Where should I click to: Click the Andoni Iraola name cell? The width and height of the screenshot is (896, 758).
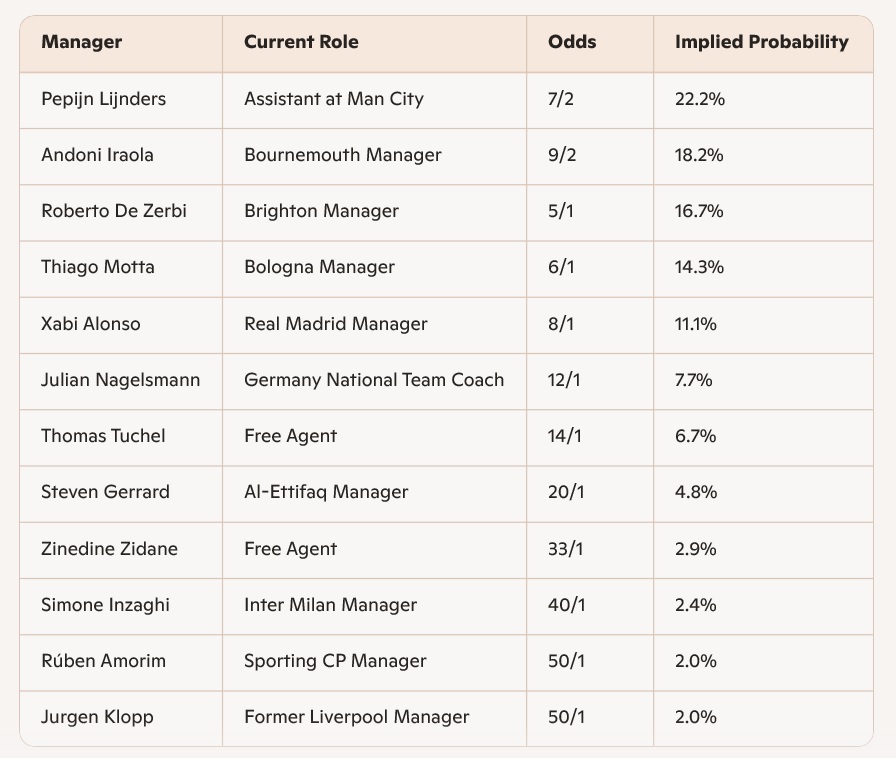(x=96, y=155)
